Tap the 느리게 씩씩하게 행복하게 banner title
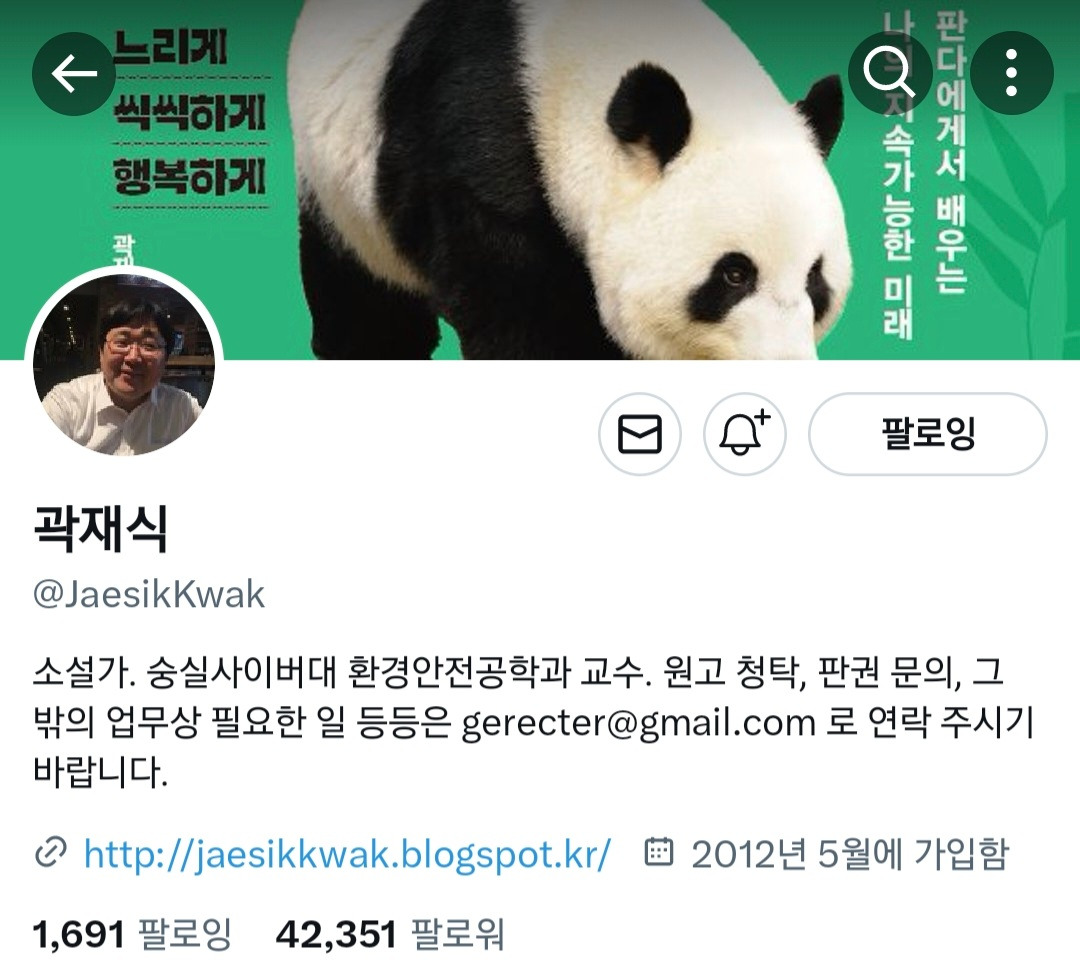 (x=189, y=113)
